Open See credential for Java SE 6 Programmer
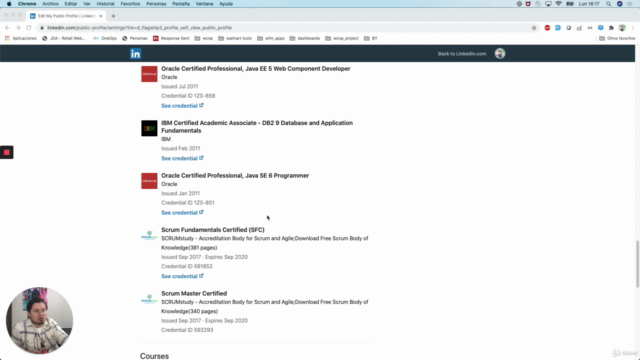Image resolution: width=640 pixels, height=360 pixels. tap(182, 213)
